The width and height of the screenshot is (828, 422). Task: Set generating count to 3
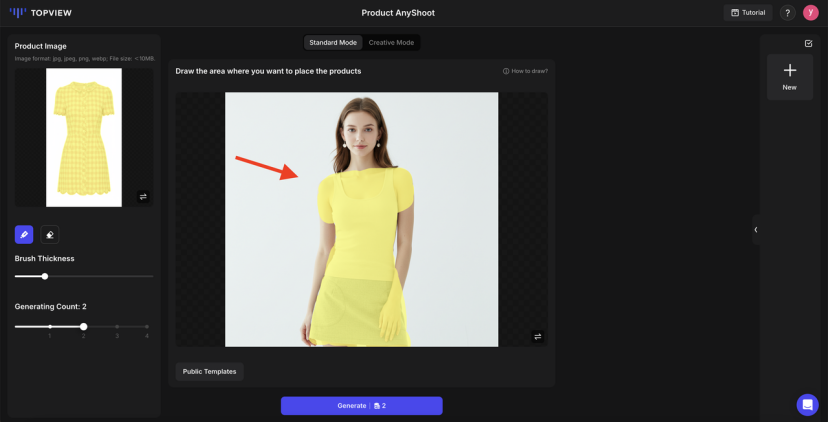pos(117,327)
